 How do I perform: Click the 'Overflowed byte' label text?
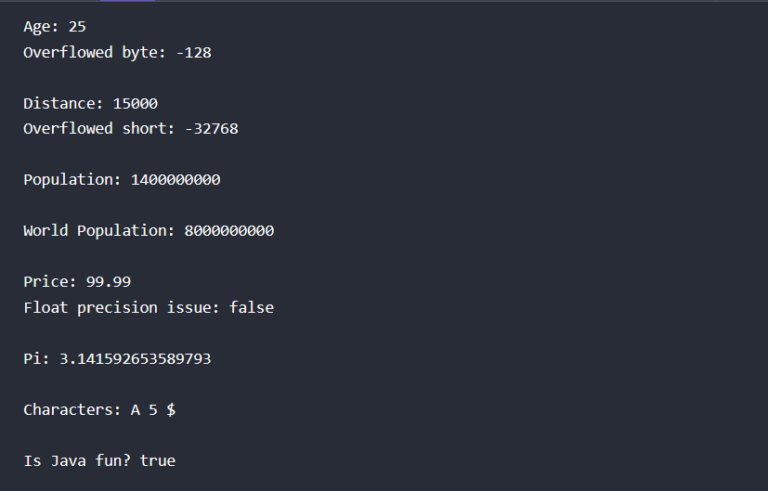(82, 52)
